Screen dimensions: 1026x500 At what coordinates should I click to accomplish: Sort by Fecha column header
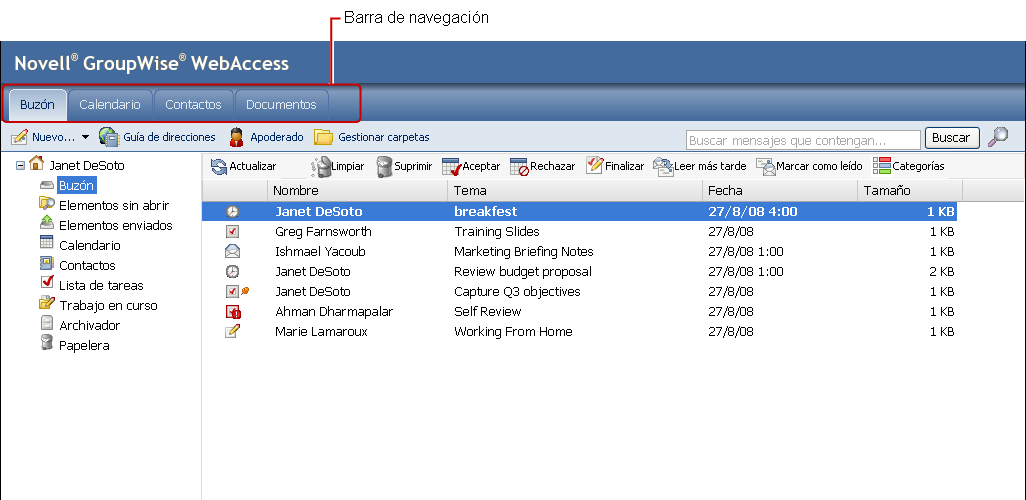click(780, 190)
